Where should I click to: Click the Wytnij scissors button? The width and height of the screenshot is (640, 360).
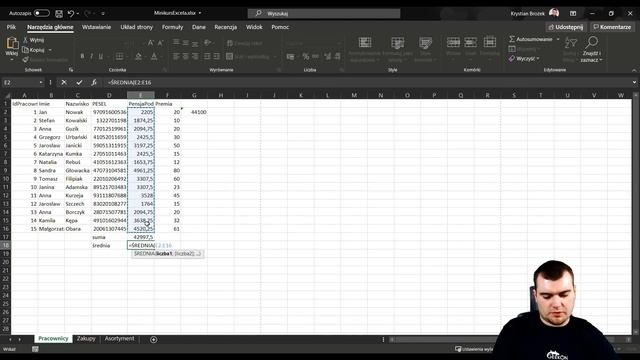coord(33,40)
